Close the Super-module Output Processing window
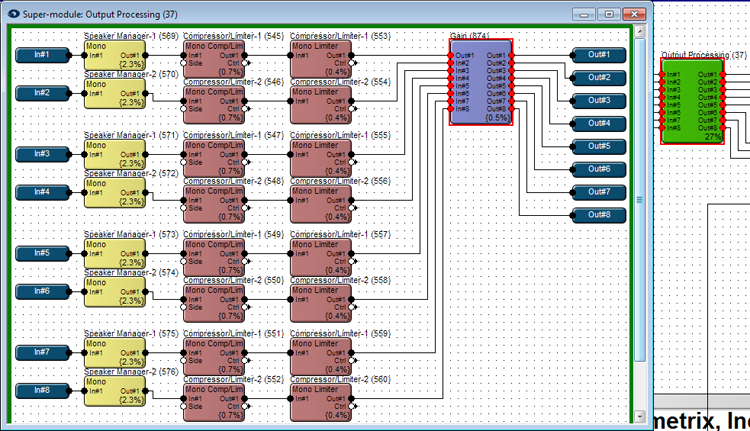This screenshot has width=750, height=431. pyautogui.click(x=634, y=14)
